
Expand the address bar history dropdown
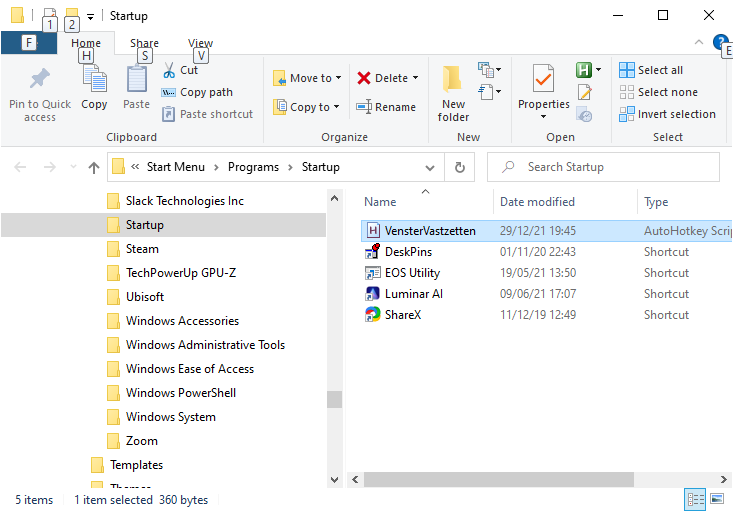click(x=430, y=167)
